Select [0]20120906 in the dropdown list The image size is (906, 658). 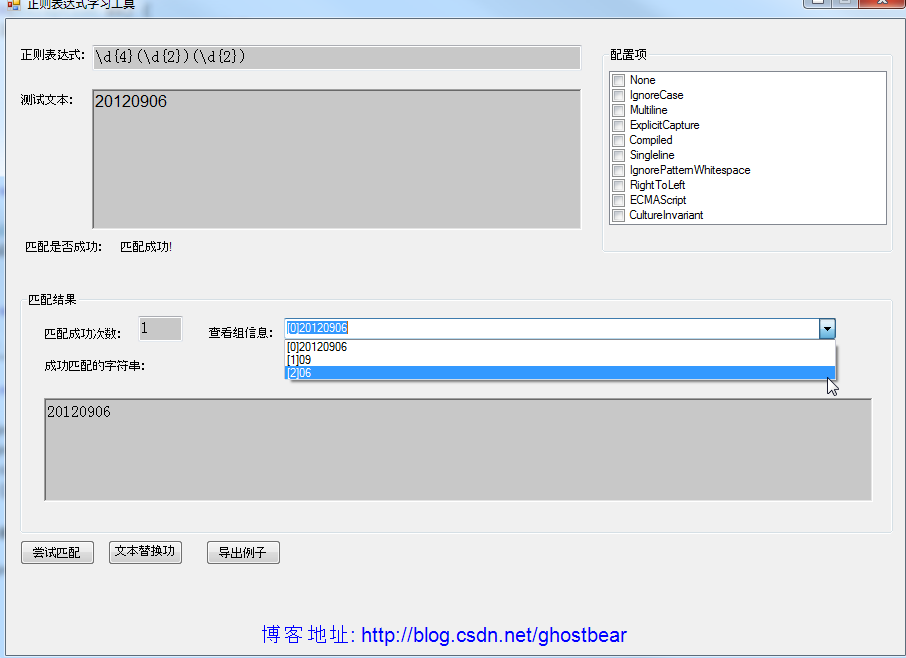click(x=560, y=347)
